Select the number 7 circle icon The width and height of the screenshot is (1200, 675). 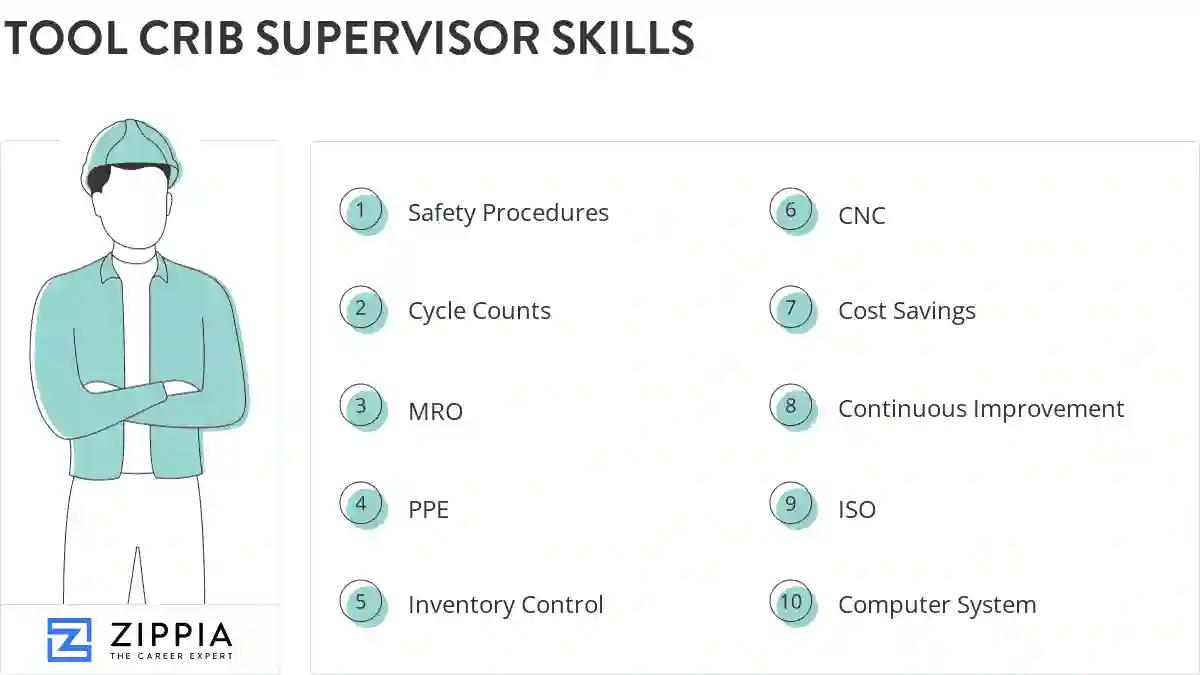pos(791,309)
